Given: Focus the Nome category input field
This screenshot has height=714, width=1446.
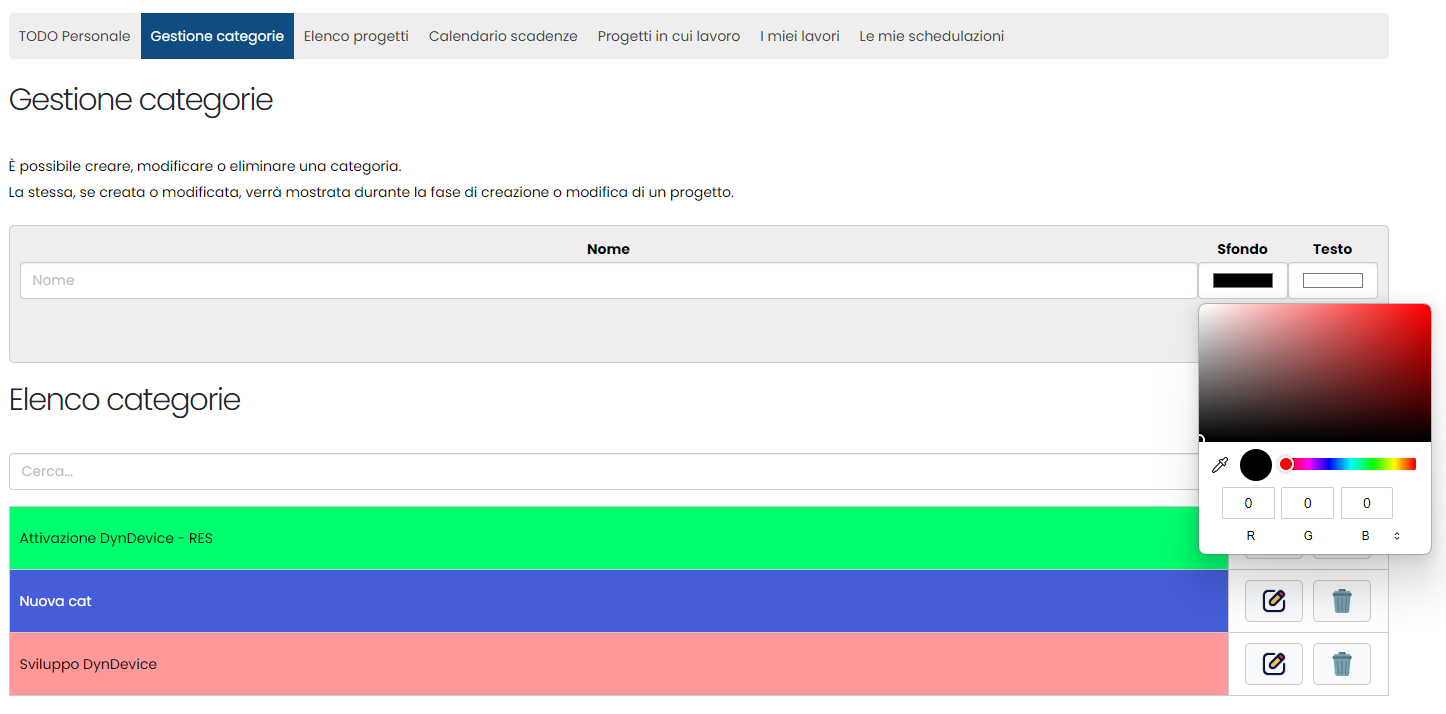Looking at the screenshot, I should [x=608, y=281].
